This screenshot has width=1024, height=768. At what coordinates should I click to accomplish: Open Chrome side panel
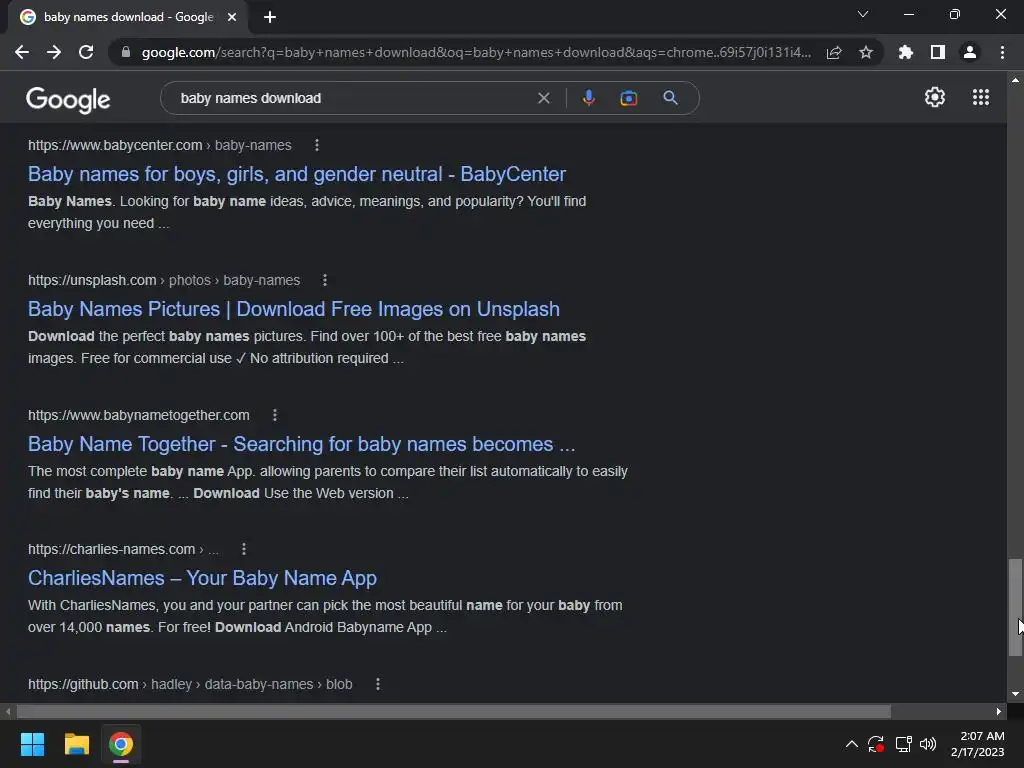[x=938, y=52]
